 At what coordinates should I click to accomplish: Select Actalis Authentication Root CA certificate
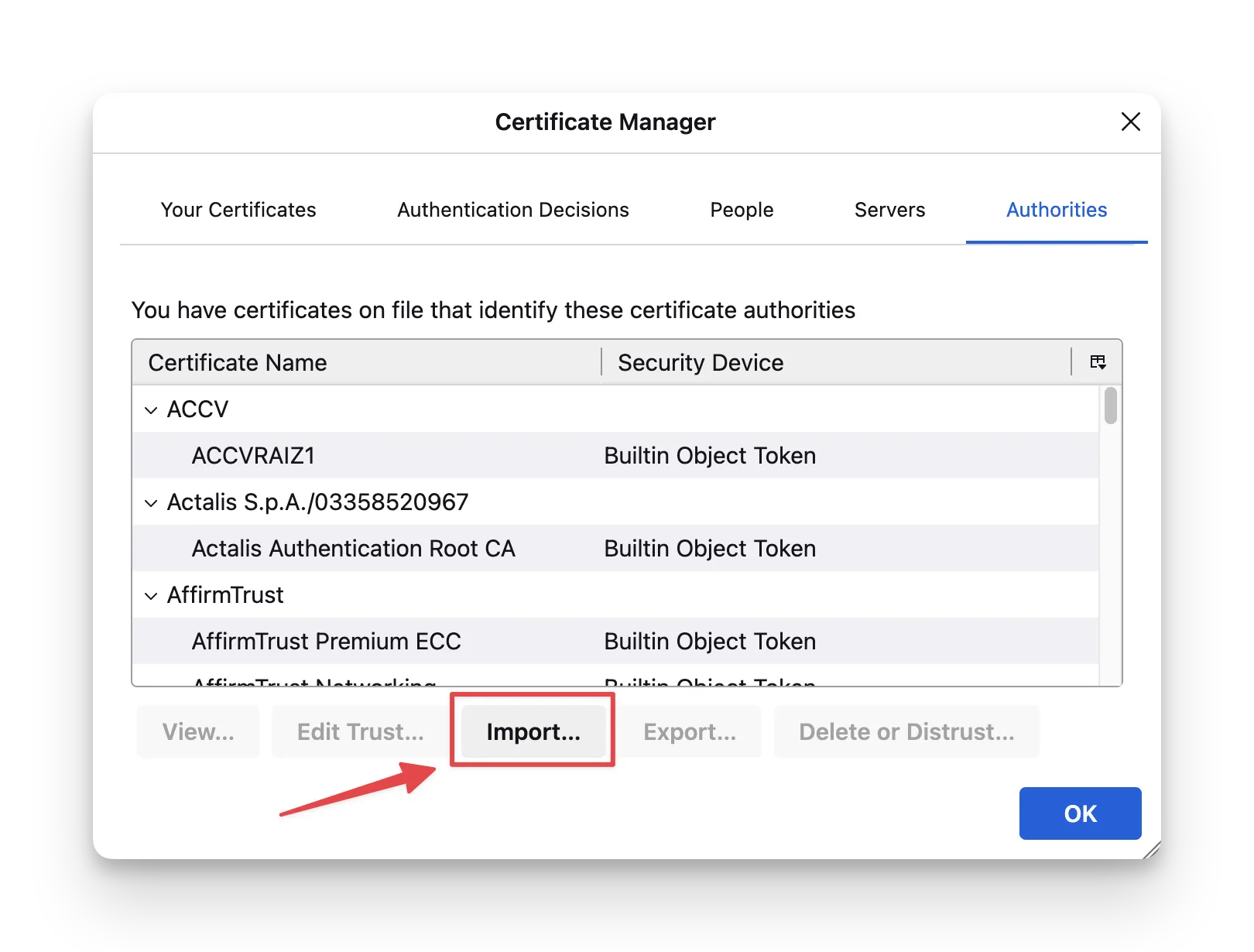pos(353,549)
